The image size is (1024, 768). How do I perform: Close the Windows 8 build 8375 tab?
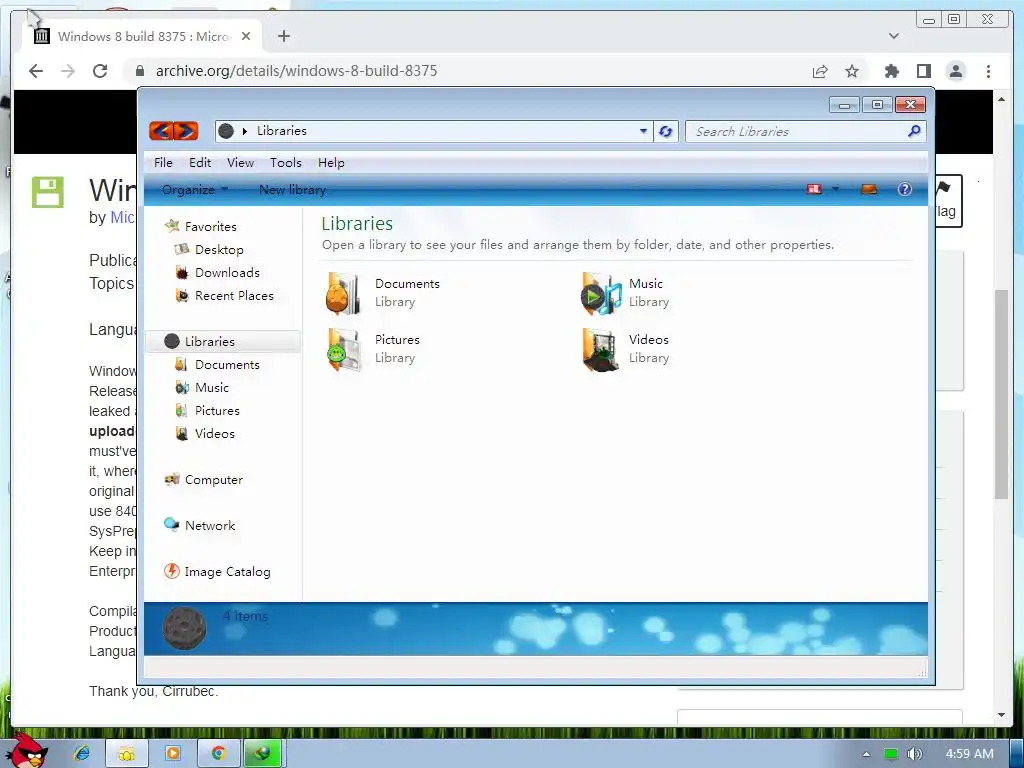[x=246, y=36]
